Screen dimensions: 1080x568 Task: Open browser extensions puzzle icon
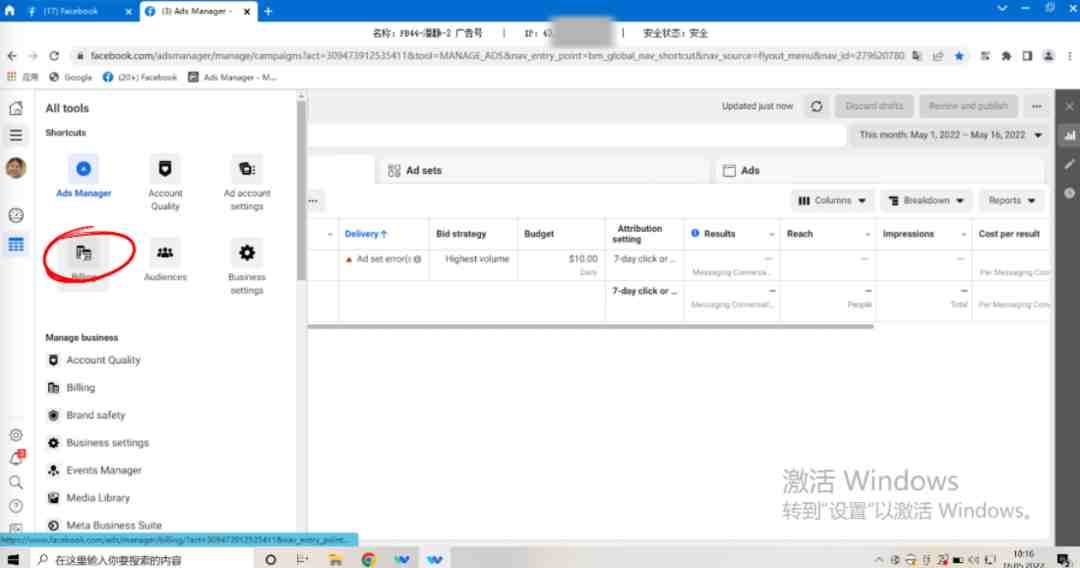click(1006, 56)
